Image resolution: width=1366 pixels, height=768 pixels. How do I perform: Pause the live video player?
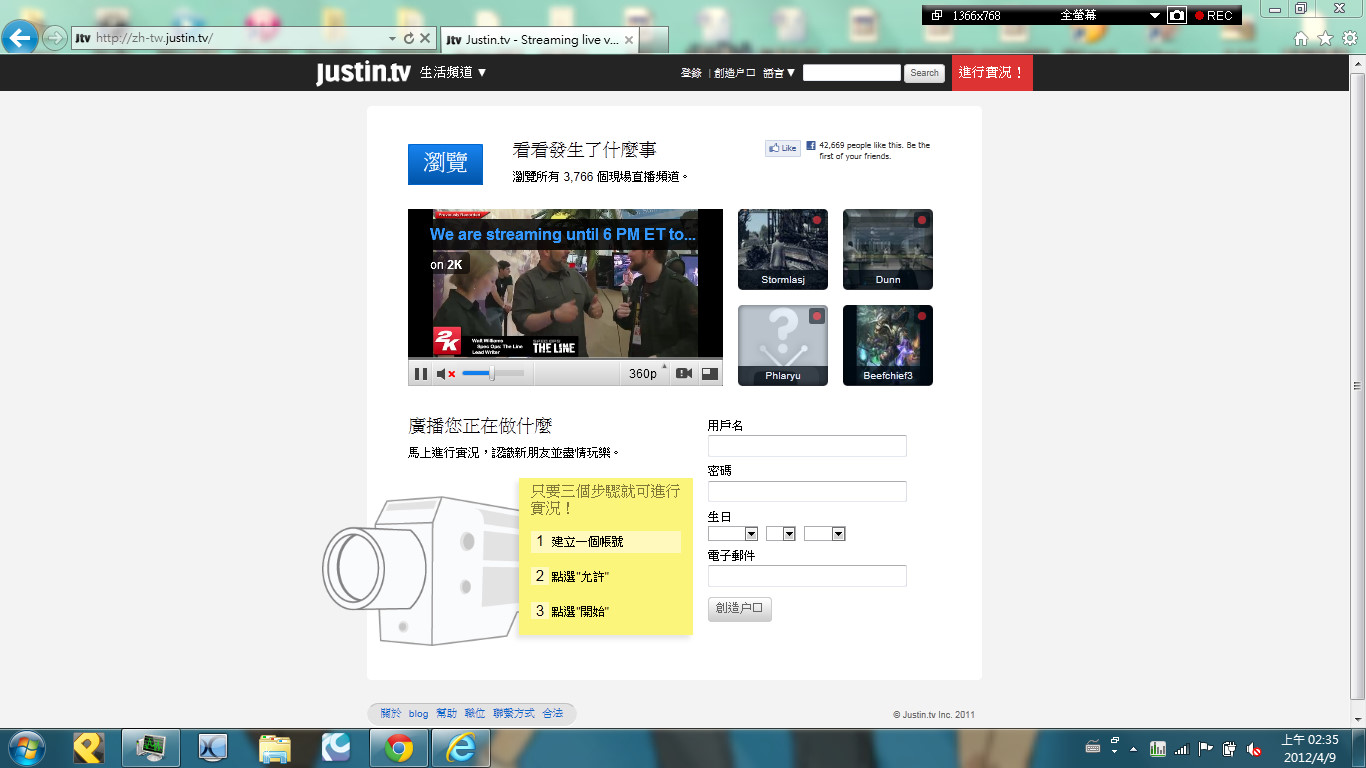pos(421,374)
